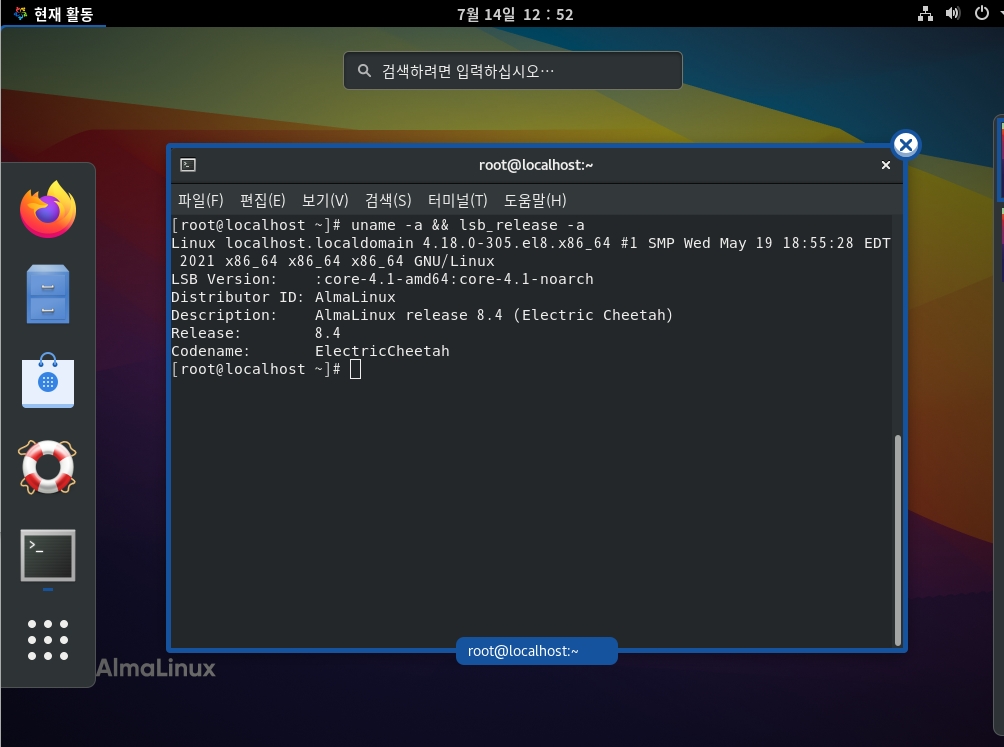Open the Files application from the dock
This screenshot has height=747, width=1004.
click(x=48, y=295)
